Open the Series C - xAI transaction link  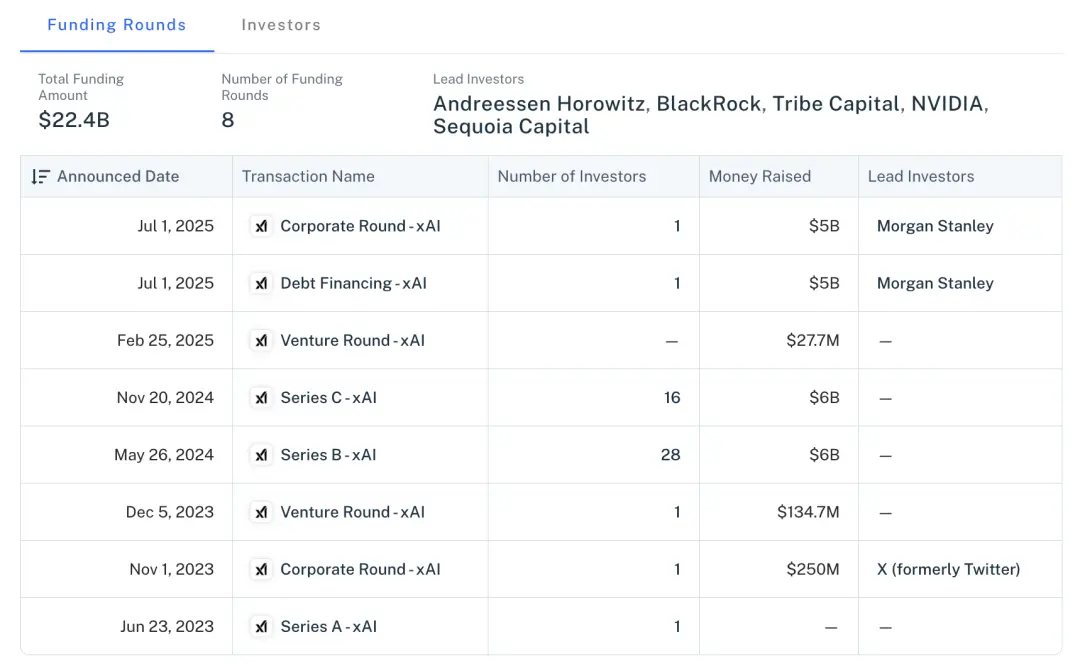coord(328,398)
